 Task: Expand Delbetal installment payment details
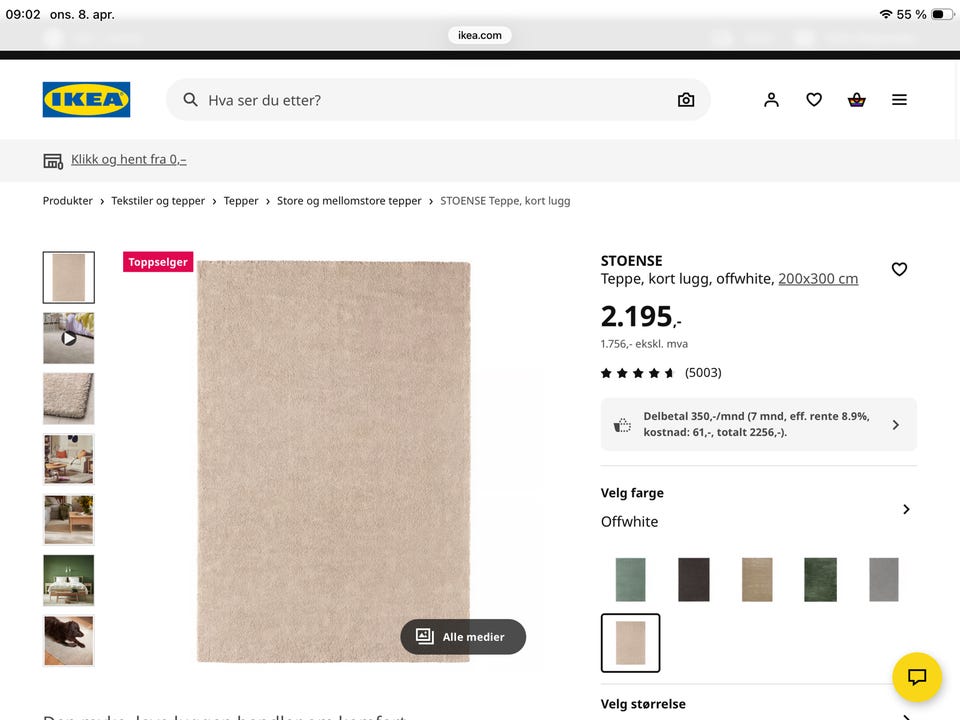pos(759,424)
